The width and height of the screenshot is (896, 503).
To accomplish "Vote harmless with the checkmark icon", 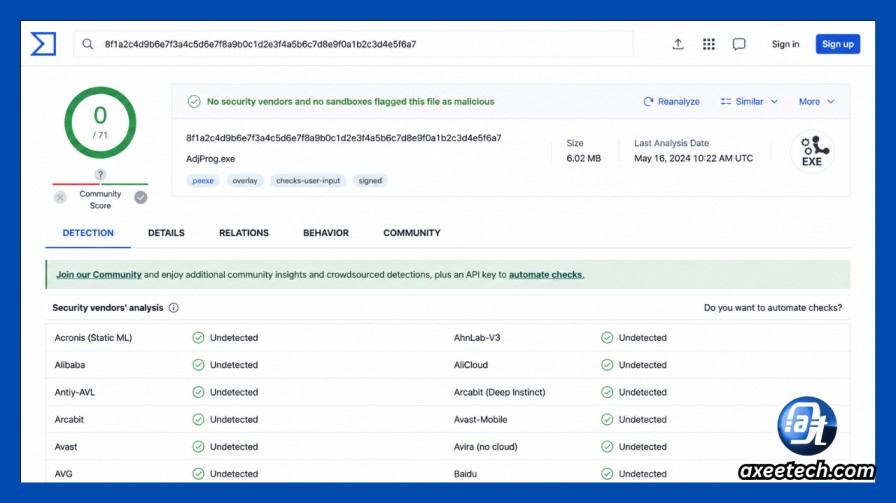I will pos(141,198).
